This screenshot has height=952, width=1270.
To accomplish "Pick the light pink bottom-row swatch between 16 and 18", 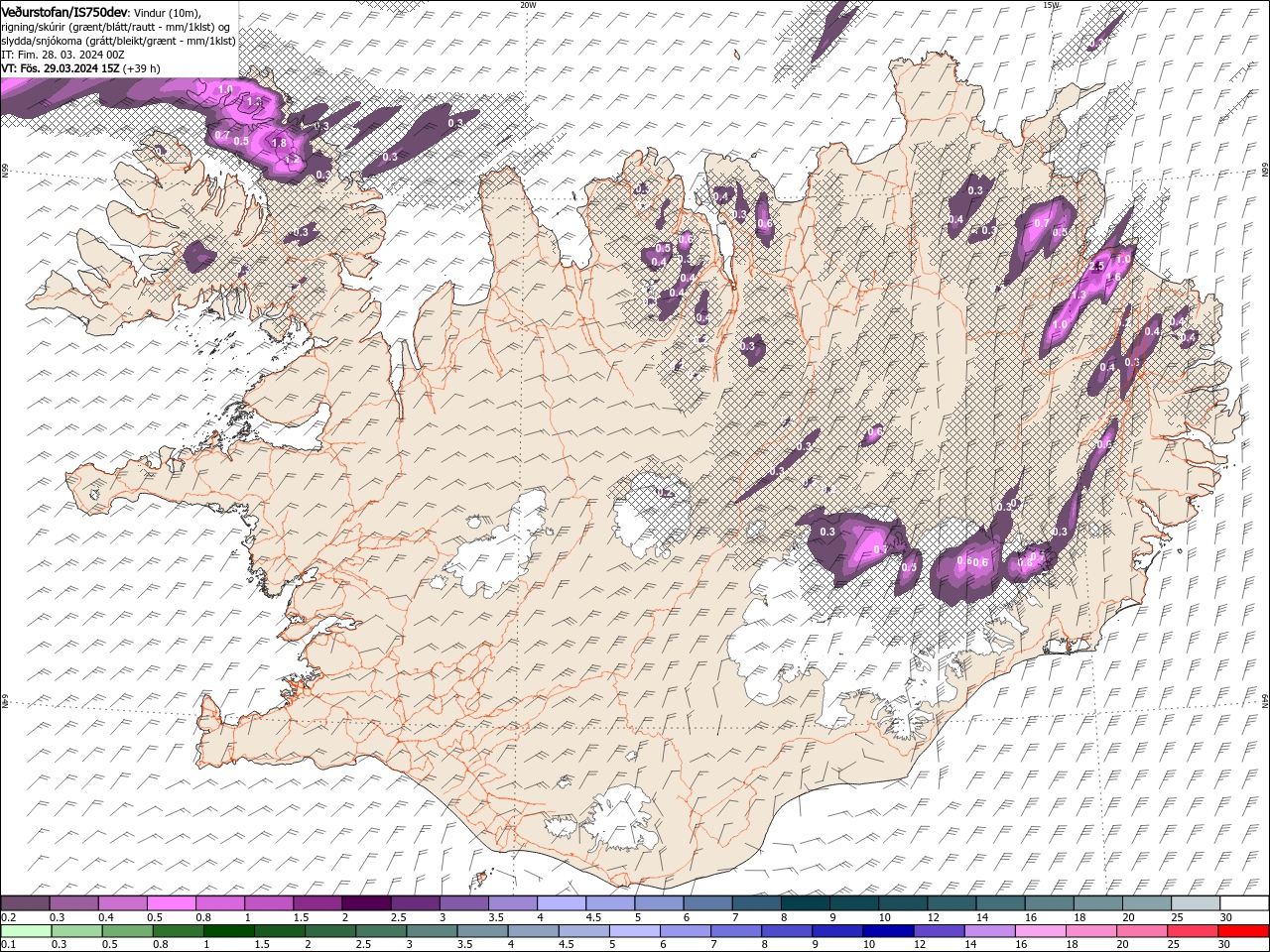I will click(x=1040, y=930).
